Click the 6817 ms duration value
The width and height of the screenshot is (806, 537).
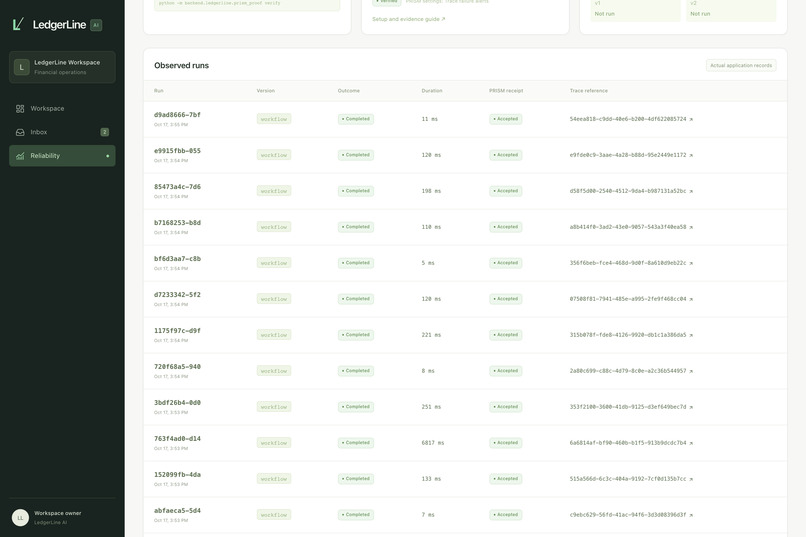[433, 443]
